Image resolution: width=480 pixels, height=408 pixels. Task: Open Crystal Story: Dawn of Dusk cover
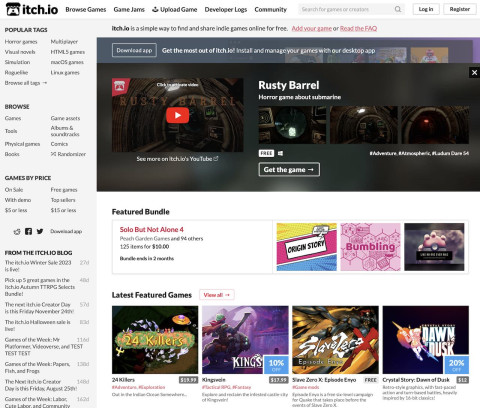(x=426, y=340)
